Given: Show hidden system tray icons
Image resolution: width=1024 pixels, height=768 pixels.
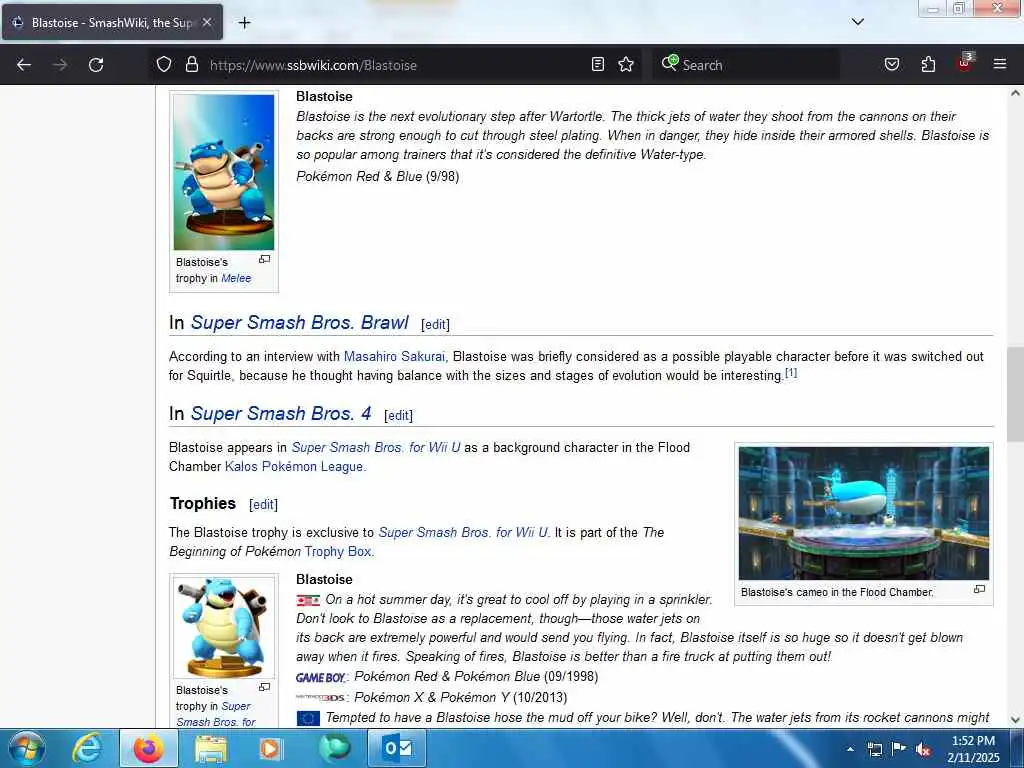Looking at the screenshot, I should coord(850,749).
